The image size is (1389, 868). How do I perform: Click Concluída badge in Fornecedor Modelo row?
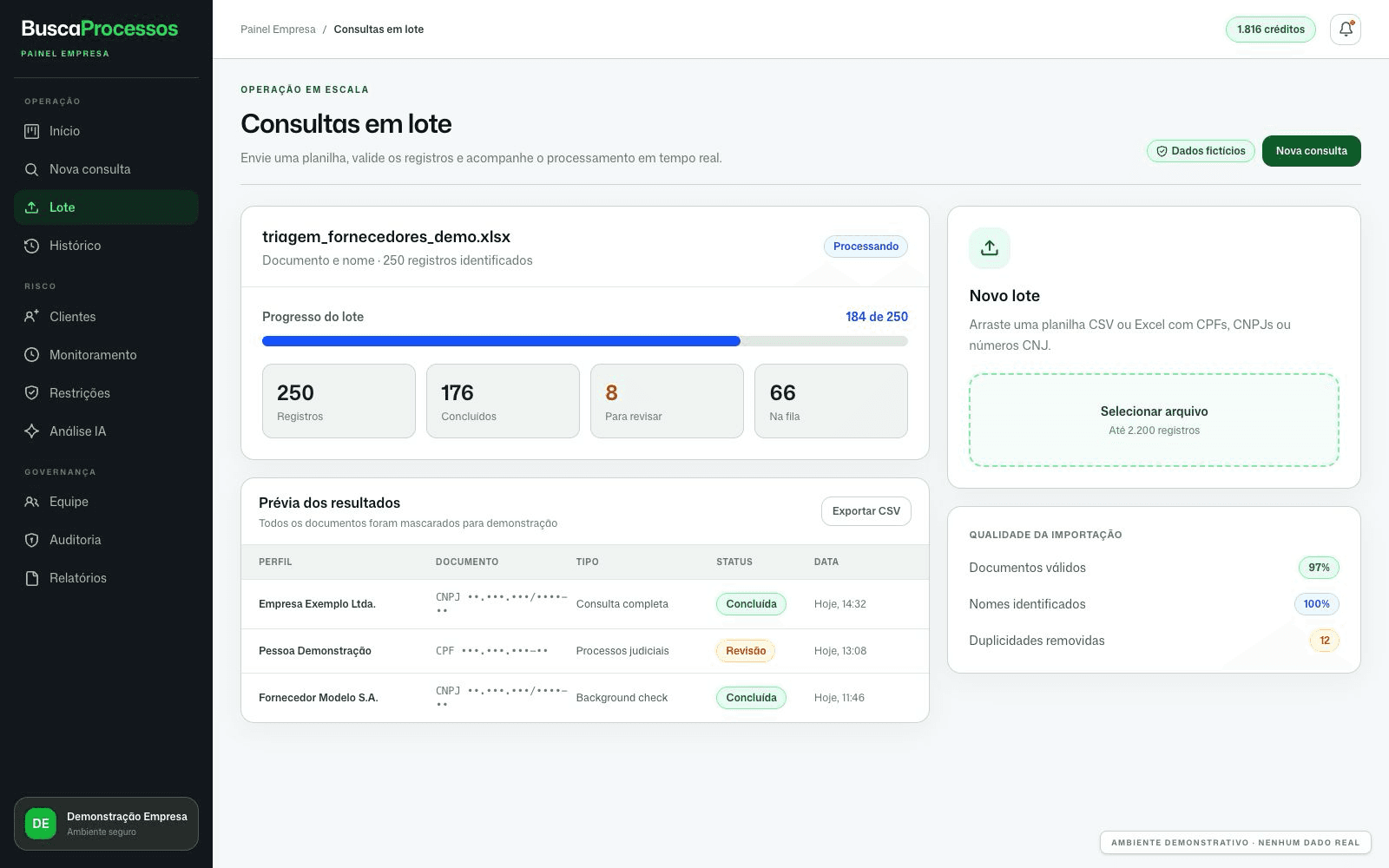pos(751,698)
